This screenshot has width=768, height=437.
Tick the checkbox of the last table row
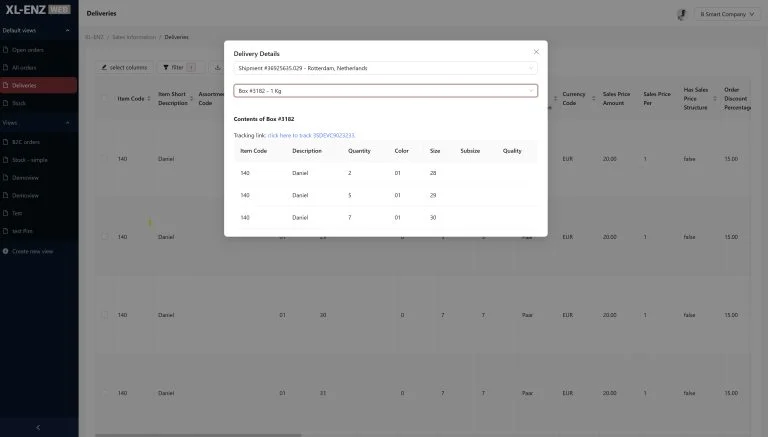105,393
